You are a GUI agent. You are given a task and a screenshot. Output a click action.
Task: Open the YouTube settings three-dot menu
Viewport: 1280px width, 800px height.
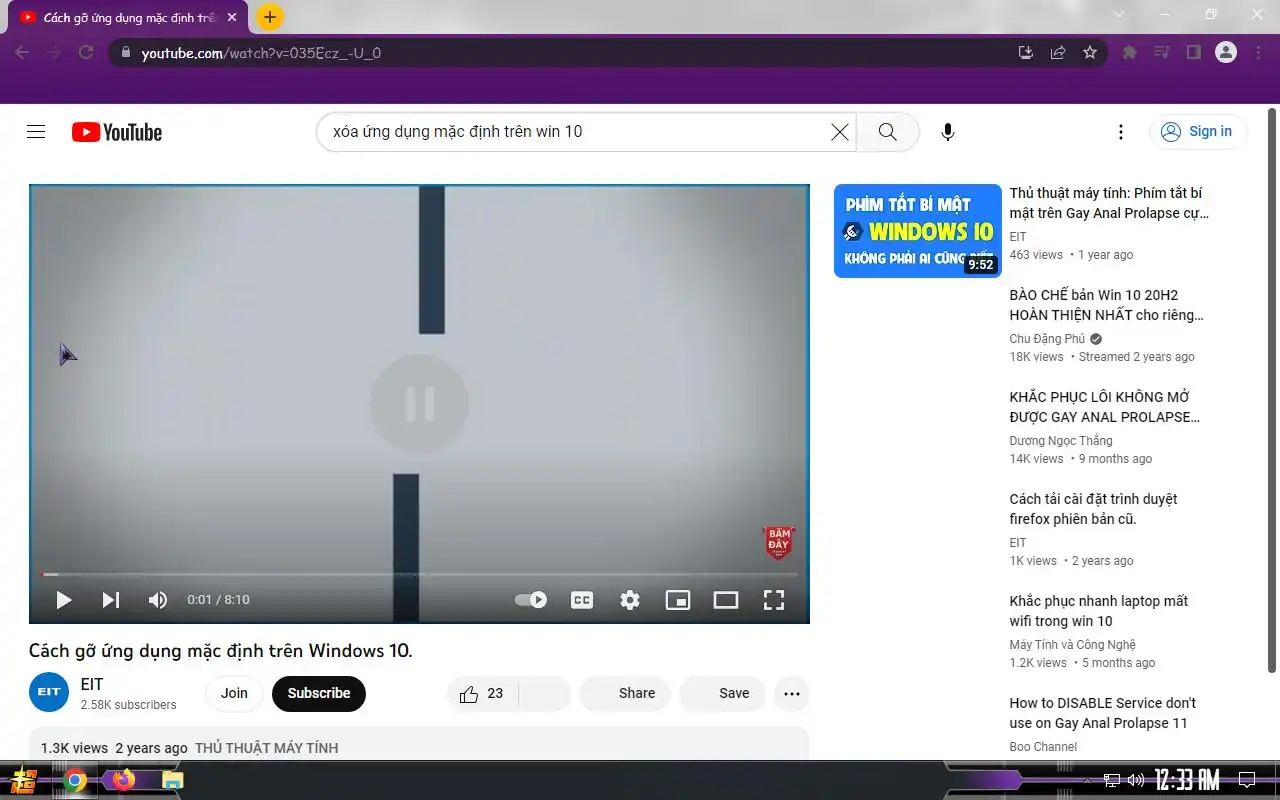tap(1121, 132)
